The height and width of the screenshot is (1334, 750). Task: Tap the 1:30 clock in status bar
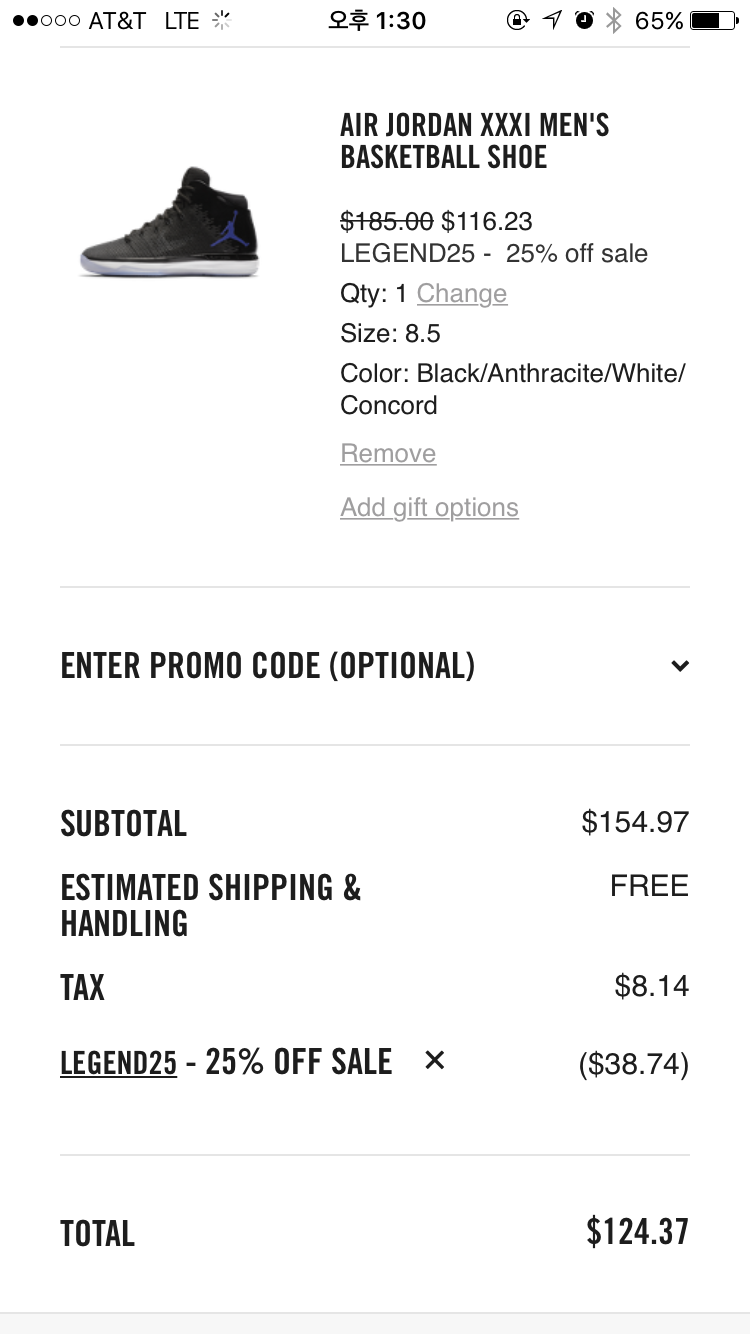[x=377, y=20]
